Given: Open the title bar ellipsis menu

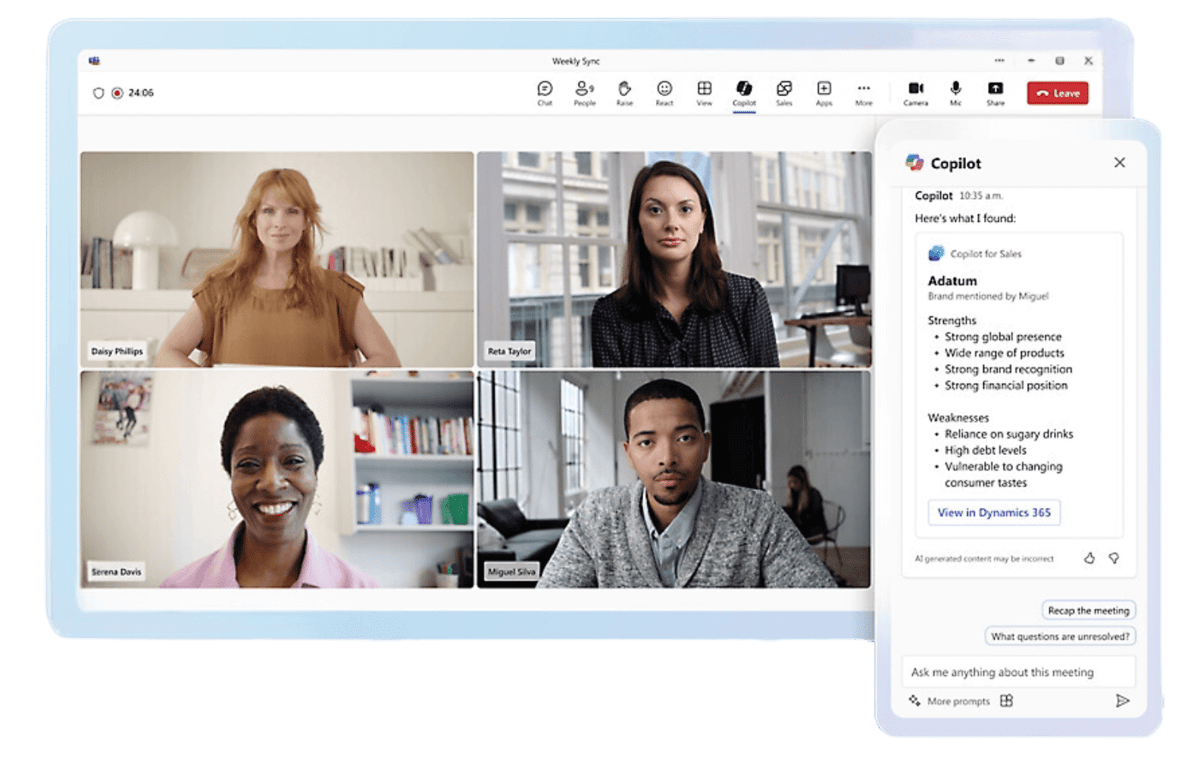Looking at the screenshot, I should point(1000,61).
